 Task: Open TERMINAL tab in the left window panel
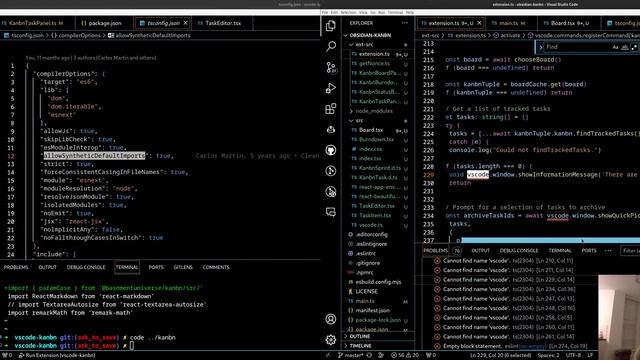[x=127, y=267]
